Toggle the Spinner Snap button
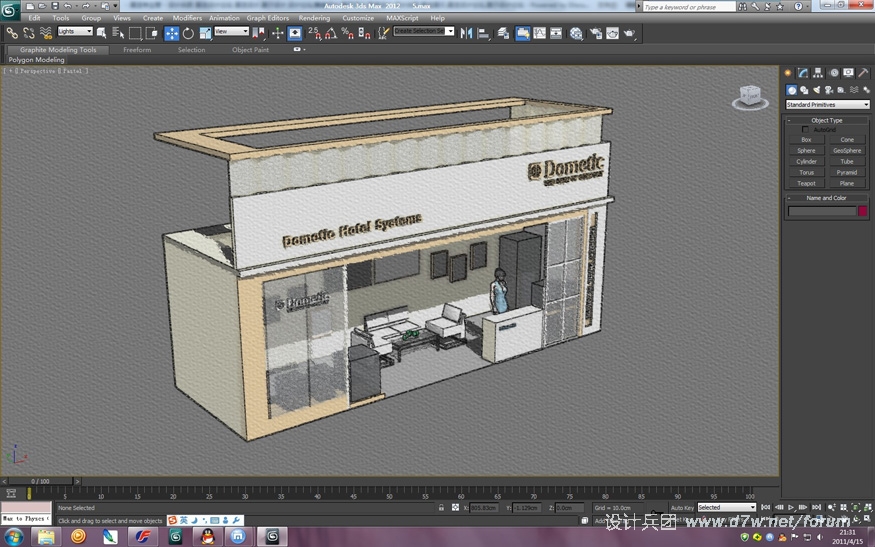 pos(364,33)
